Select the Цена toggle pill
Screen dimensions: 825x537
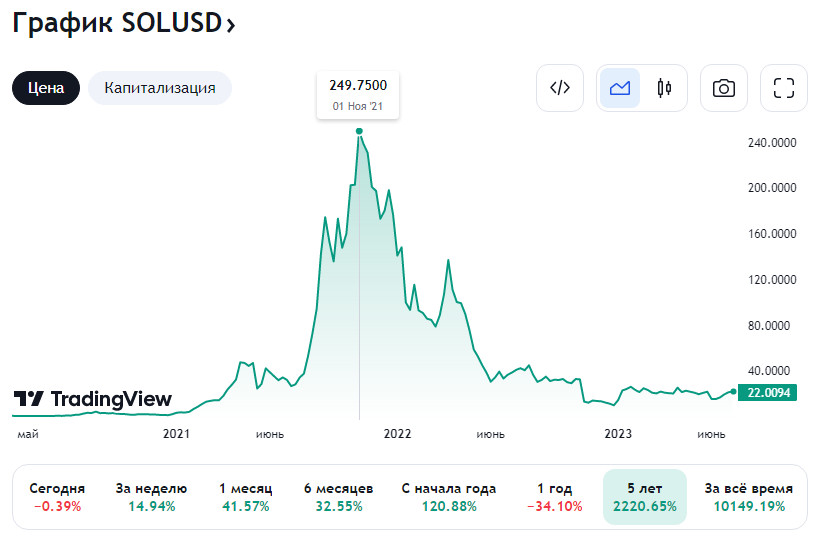(x=46, y=88)
